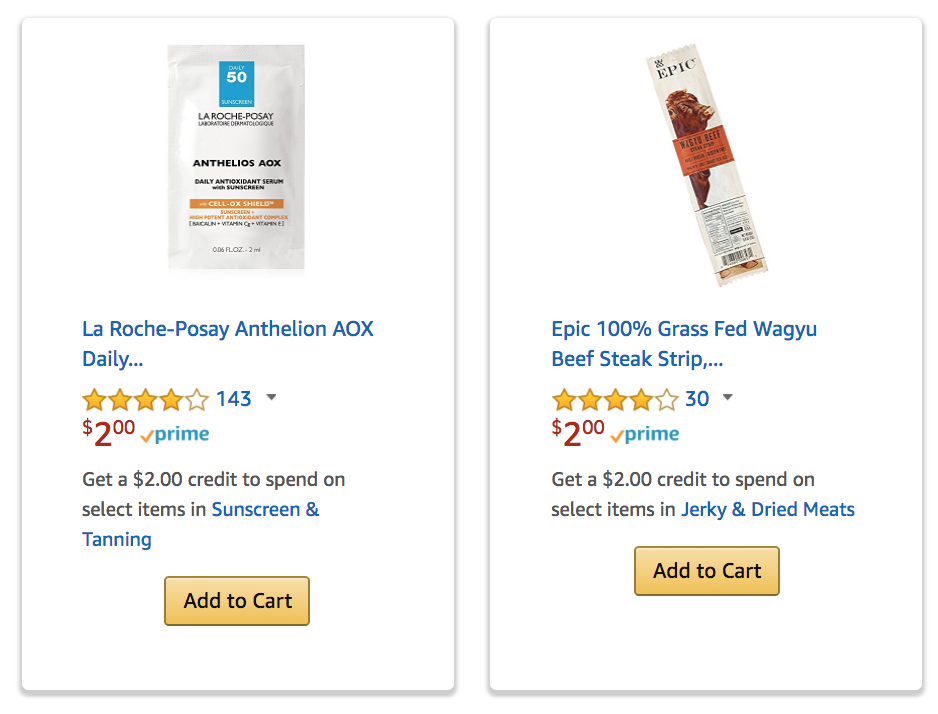Open La Roche-Posay Anthelion AOX Daily link
938x714 pixels.
[x=227, y=344]
